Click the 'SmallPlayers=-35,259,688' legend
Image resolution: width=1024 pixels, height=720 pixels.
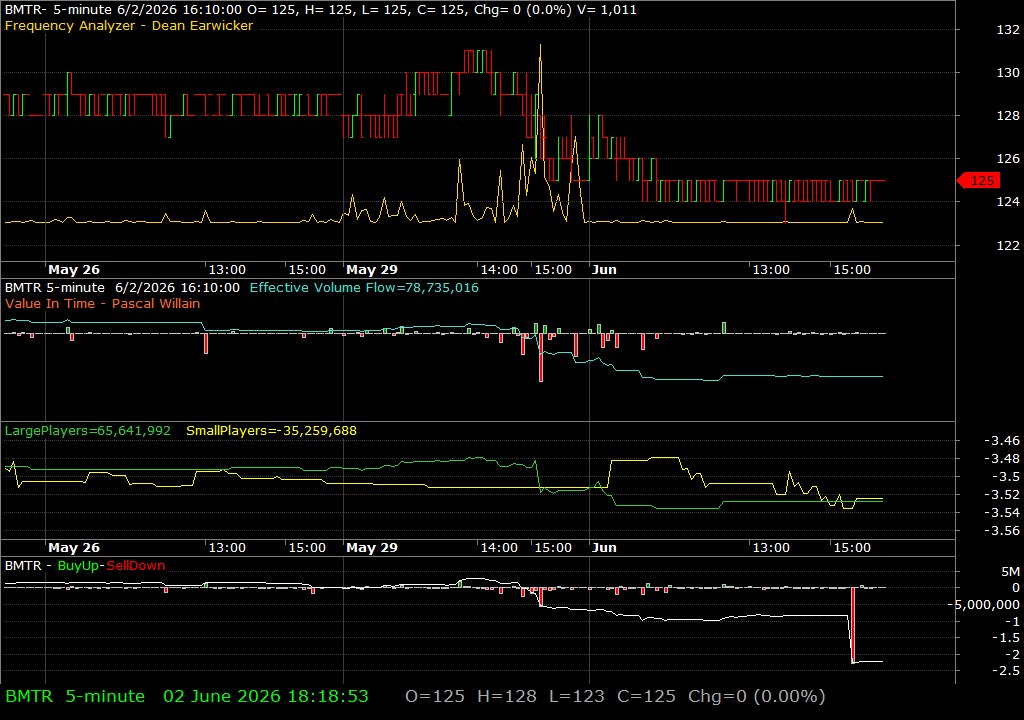[271, 431]
